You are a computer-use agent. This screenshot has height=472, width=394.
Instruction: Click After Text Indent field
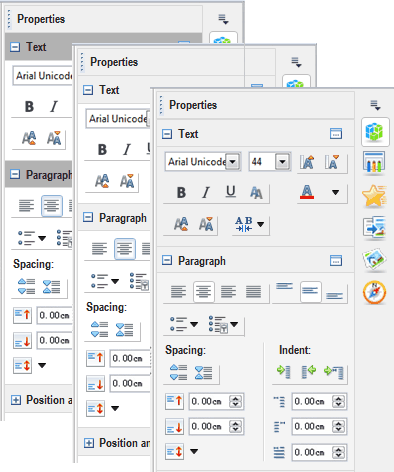click(x=319, y=426)
